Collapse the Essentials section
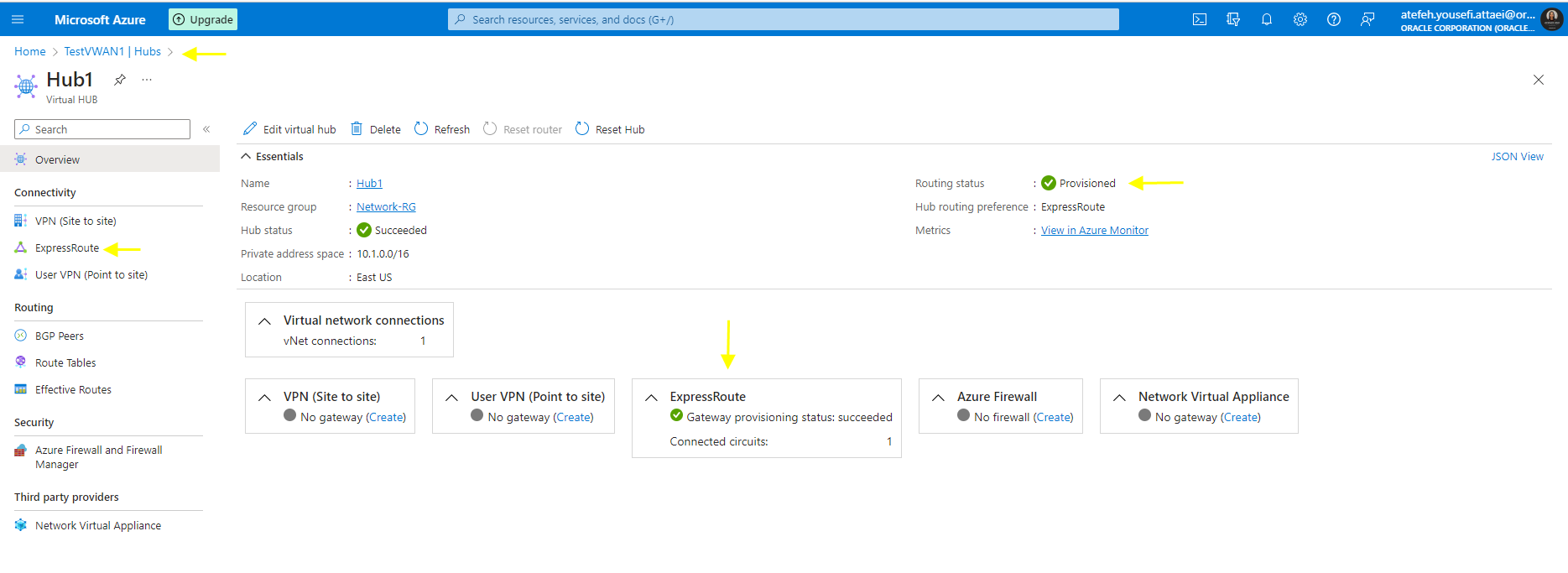Screen dimensions: 1568x573 click(x=246, y=156)
